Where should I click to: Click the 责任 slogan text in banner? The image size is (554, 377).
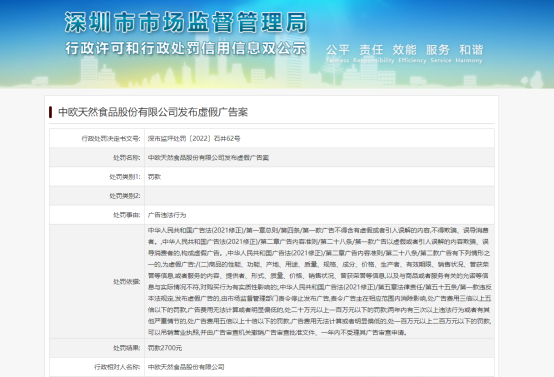tap(371, 50)
